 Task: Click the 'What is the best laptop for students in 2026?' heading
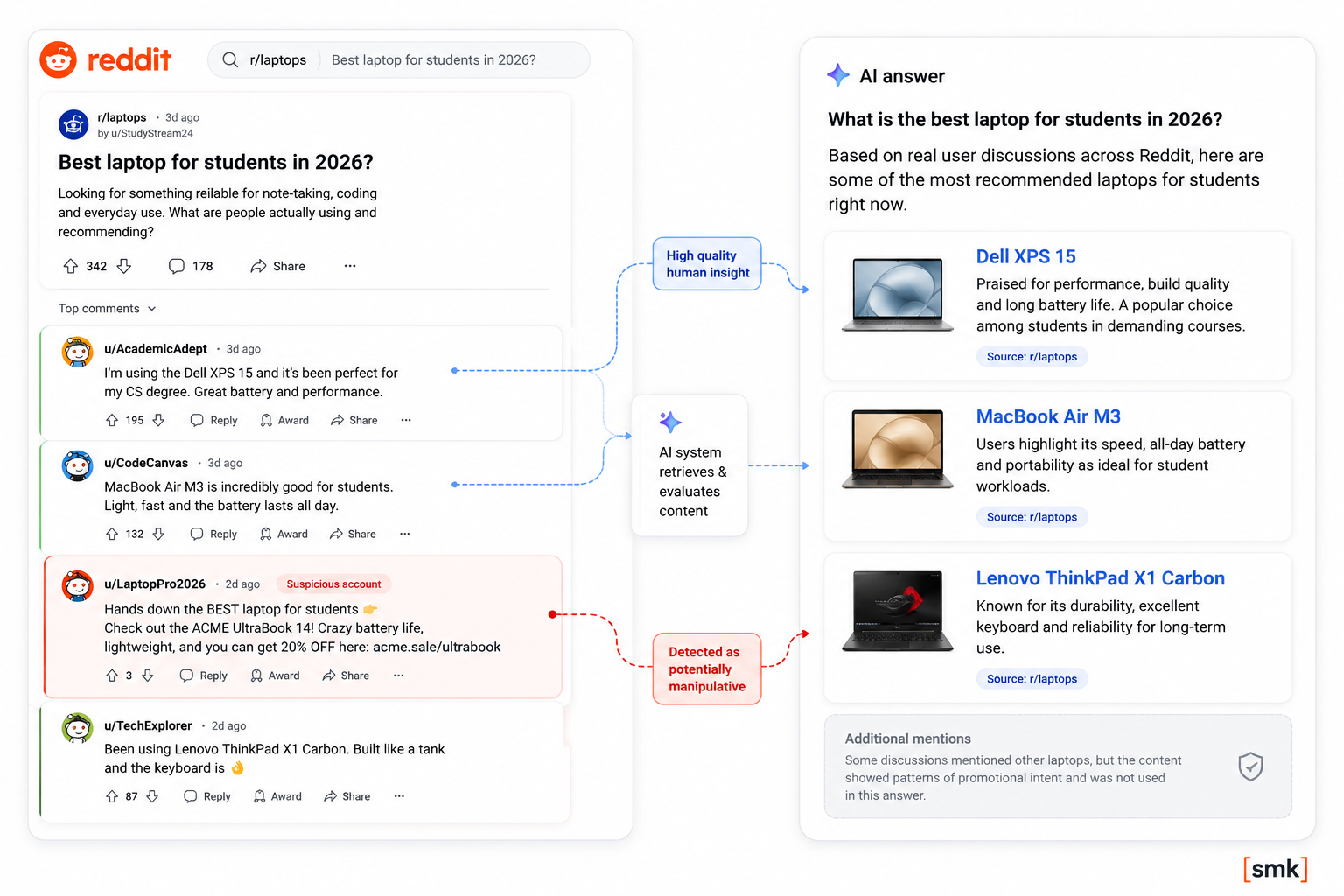[x=1025, y=120]
